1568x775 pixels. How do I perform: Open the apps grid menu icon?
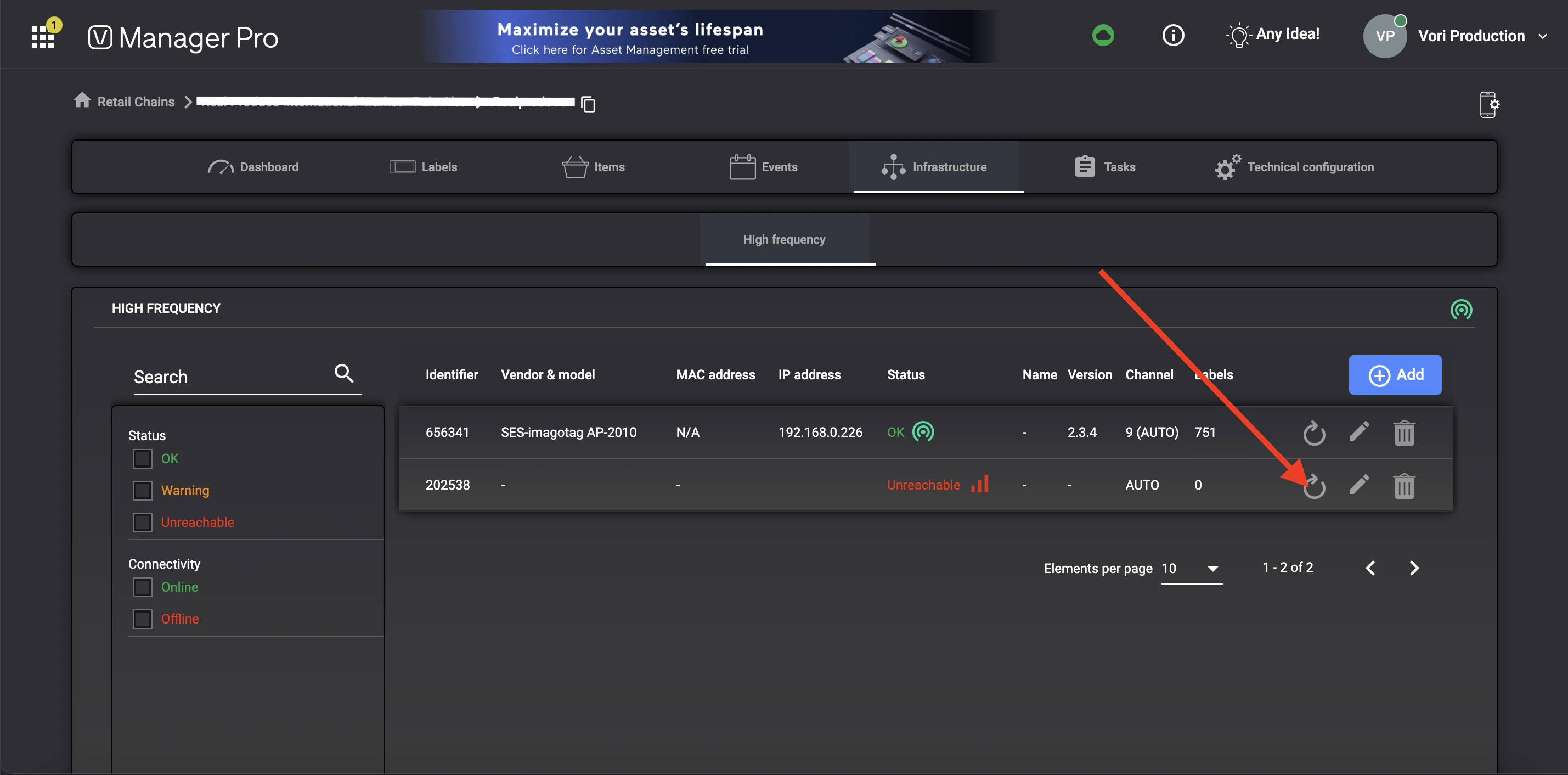click(x=43, y=37)
